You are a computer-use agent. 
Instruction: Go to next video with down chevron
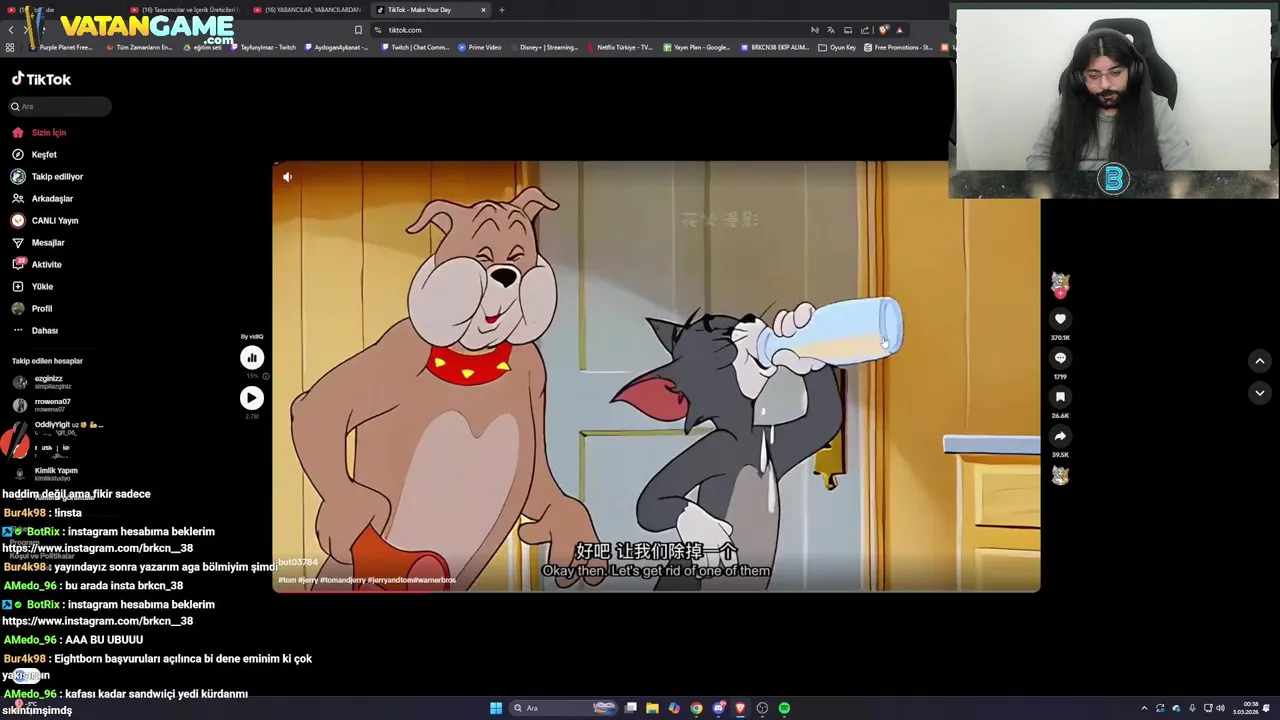pos(1260,393)
